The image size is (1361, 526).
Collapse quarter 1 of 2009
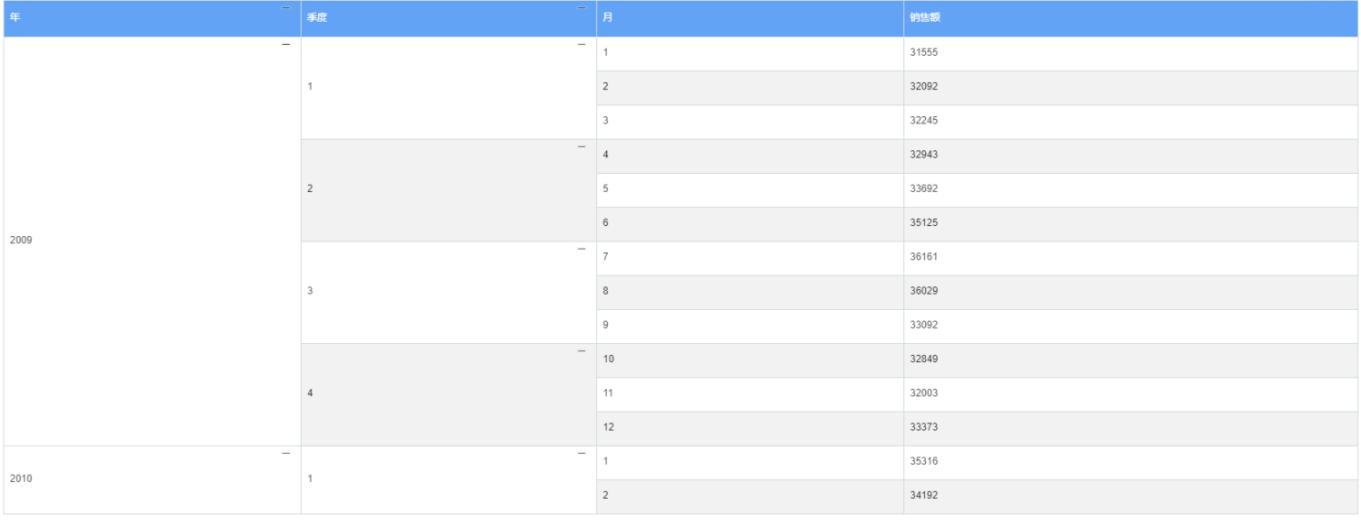(581, 45)
